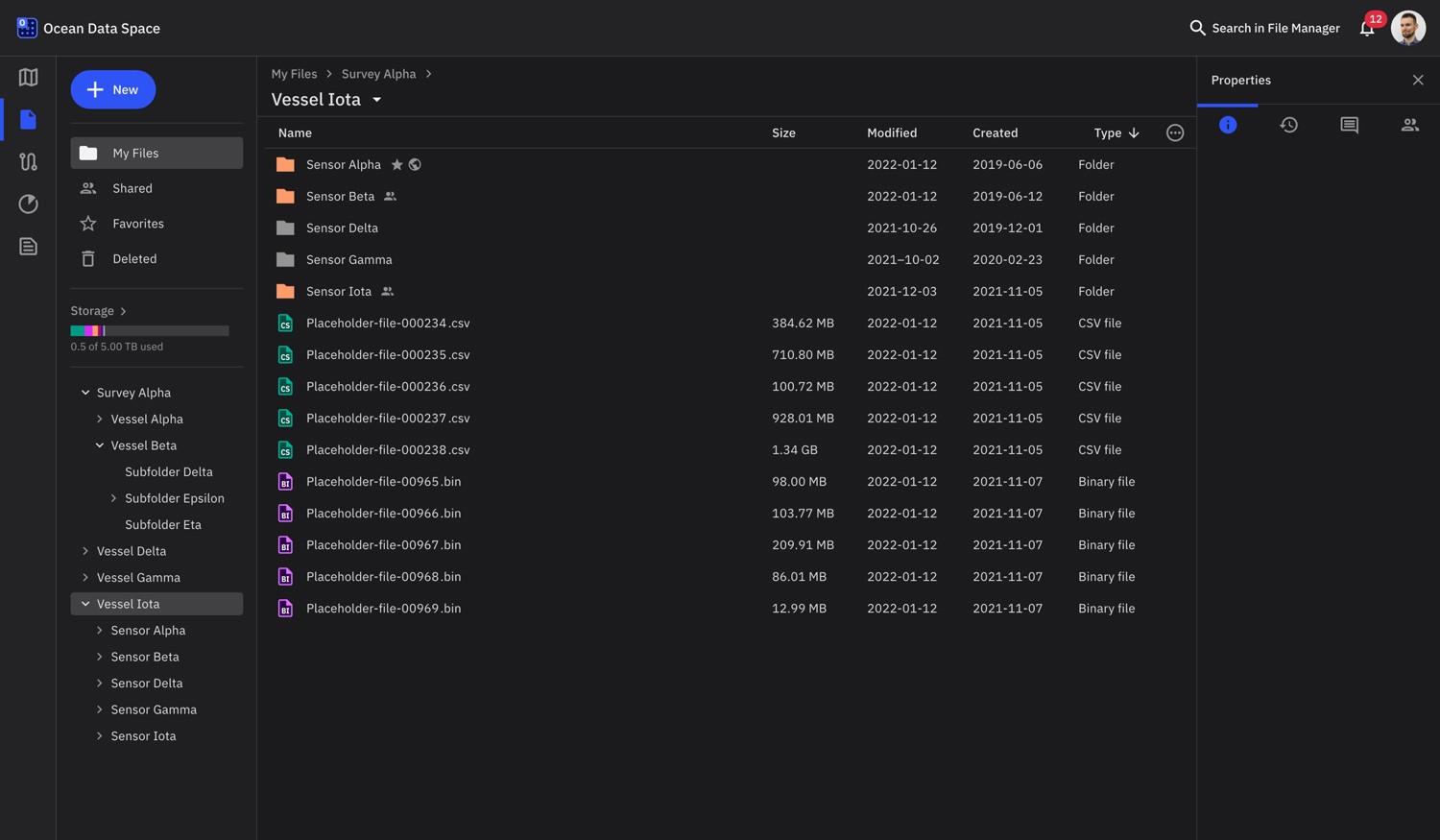Create a new item with the New button
Viewport: 1440px width, 840px height.
113,89
